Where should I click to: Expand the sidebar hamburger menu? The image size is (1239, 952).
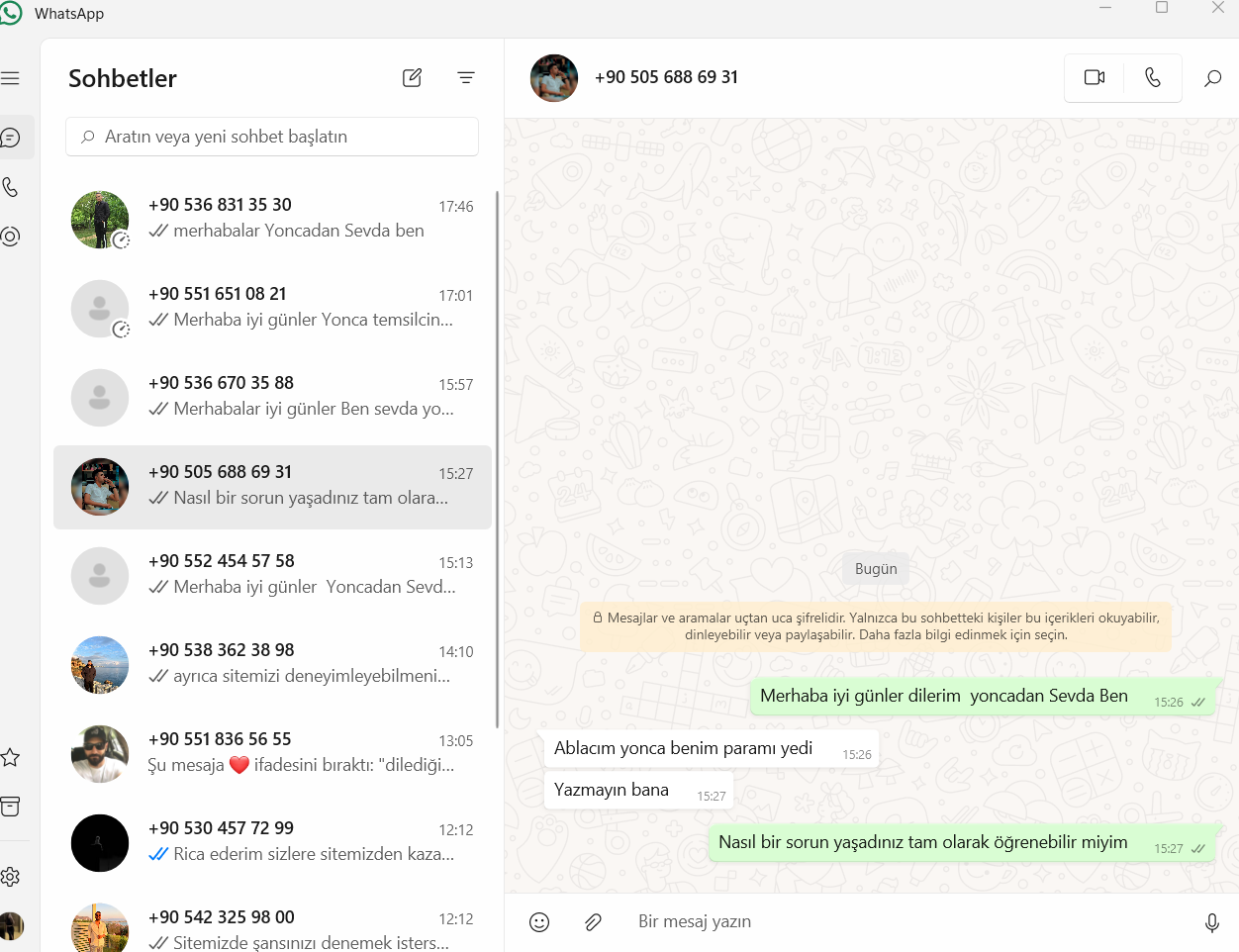[11, 78]
